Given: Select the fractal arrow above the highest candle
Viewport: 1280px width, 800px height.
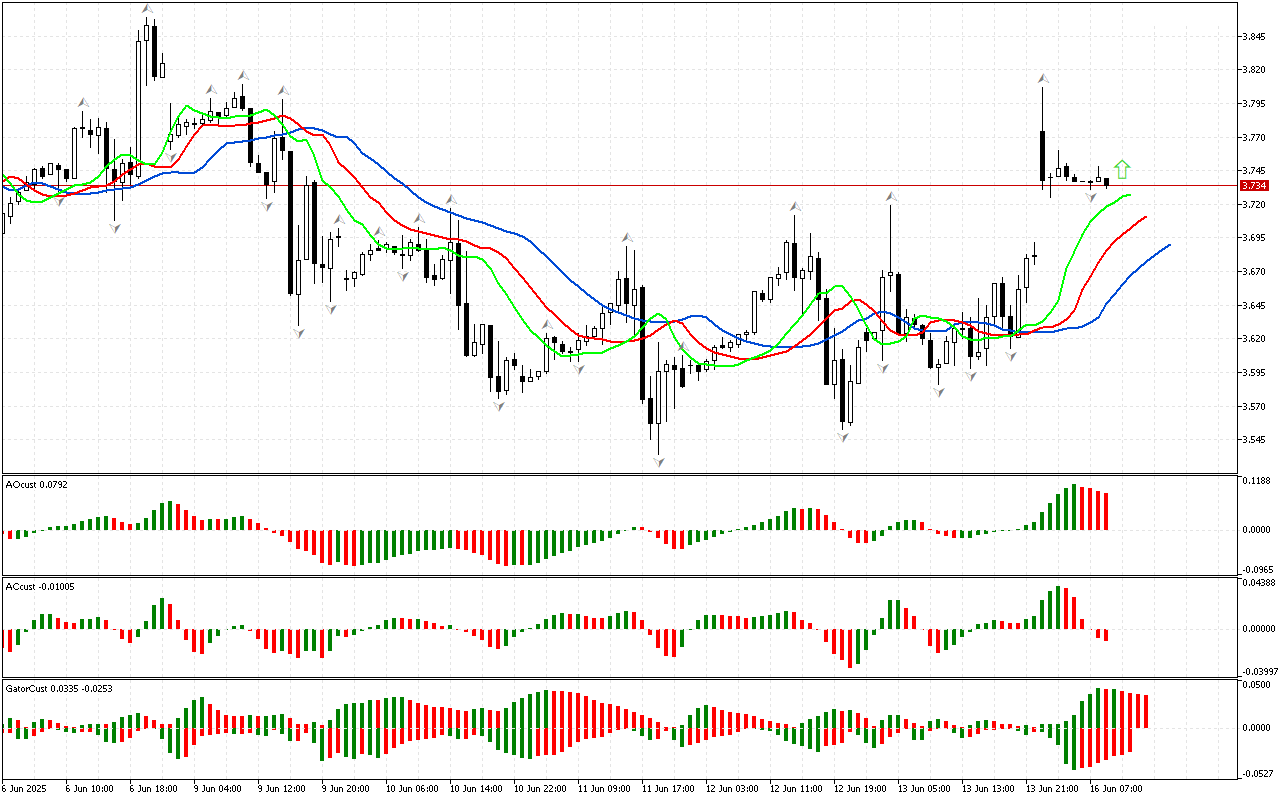Looking at the screenshot, I should (x=147, y=9).
